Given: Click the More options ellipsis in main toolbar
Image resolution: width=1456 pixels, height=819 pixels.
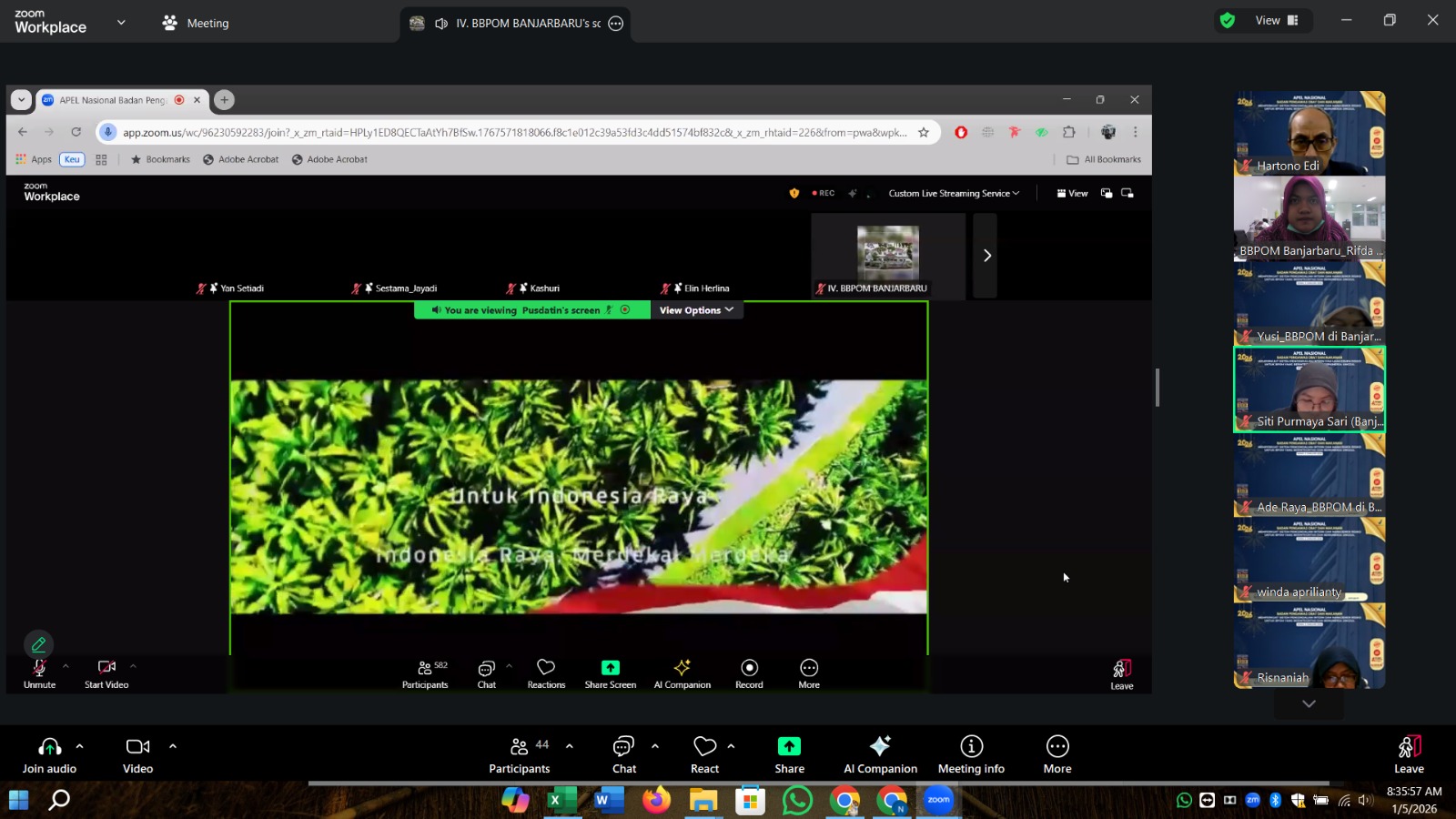Looking at the screenshot, I should click(1057, 754).
